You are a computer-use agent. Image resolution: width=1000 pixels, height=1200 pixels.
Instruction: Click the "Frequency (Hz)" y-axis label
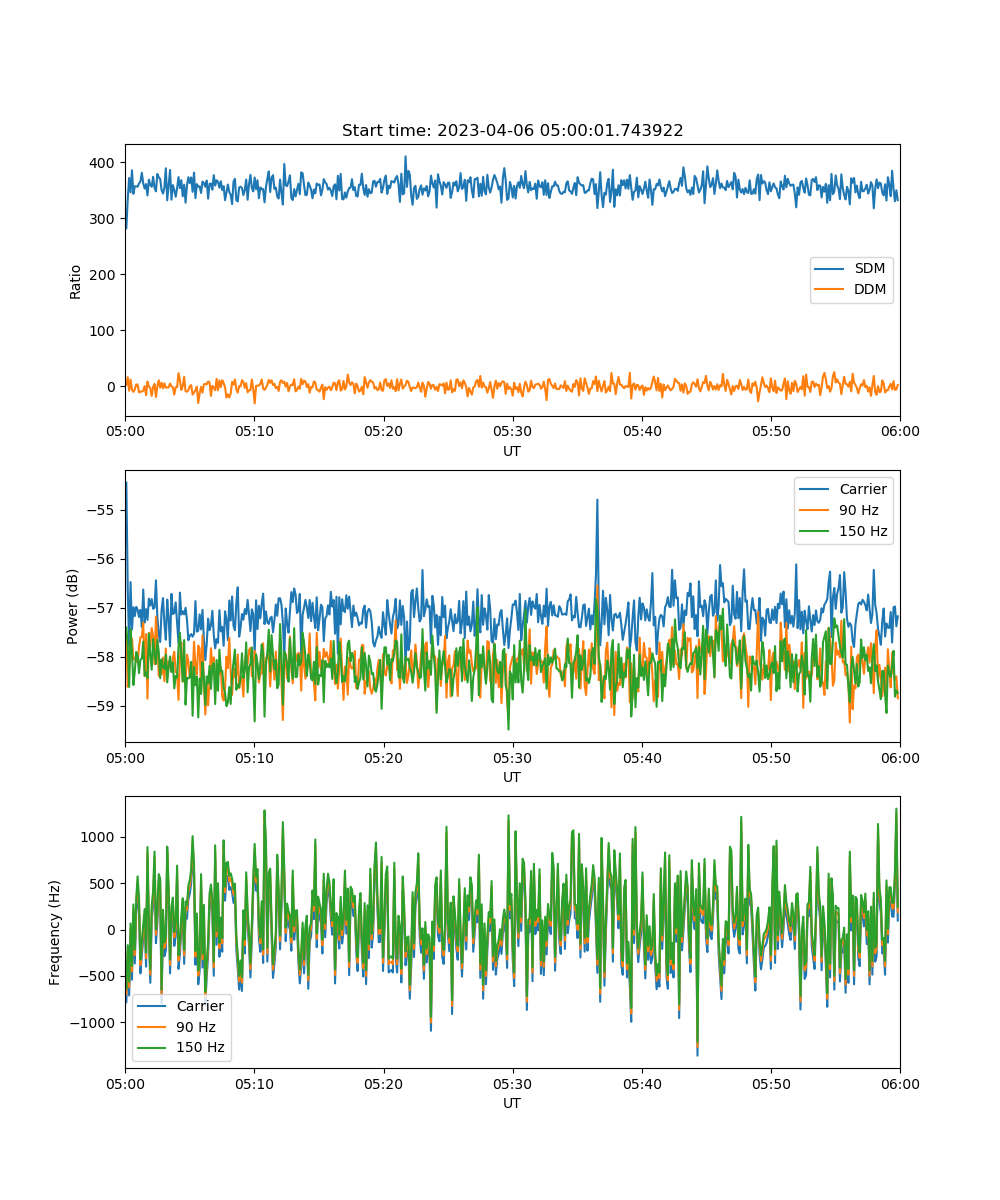(x=55, y=932)
